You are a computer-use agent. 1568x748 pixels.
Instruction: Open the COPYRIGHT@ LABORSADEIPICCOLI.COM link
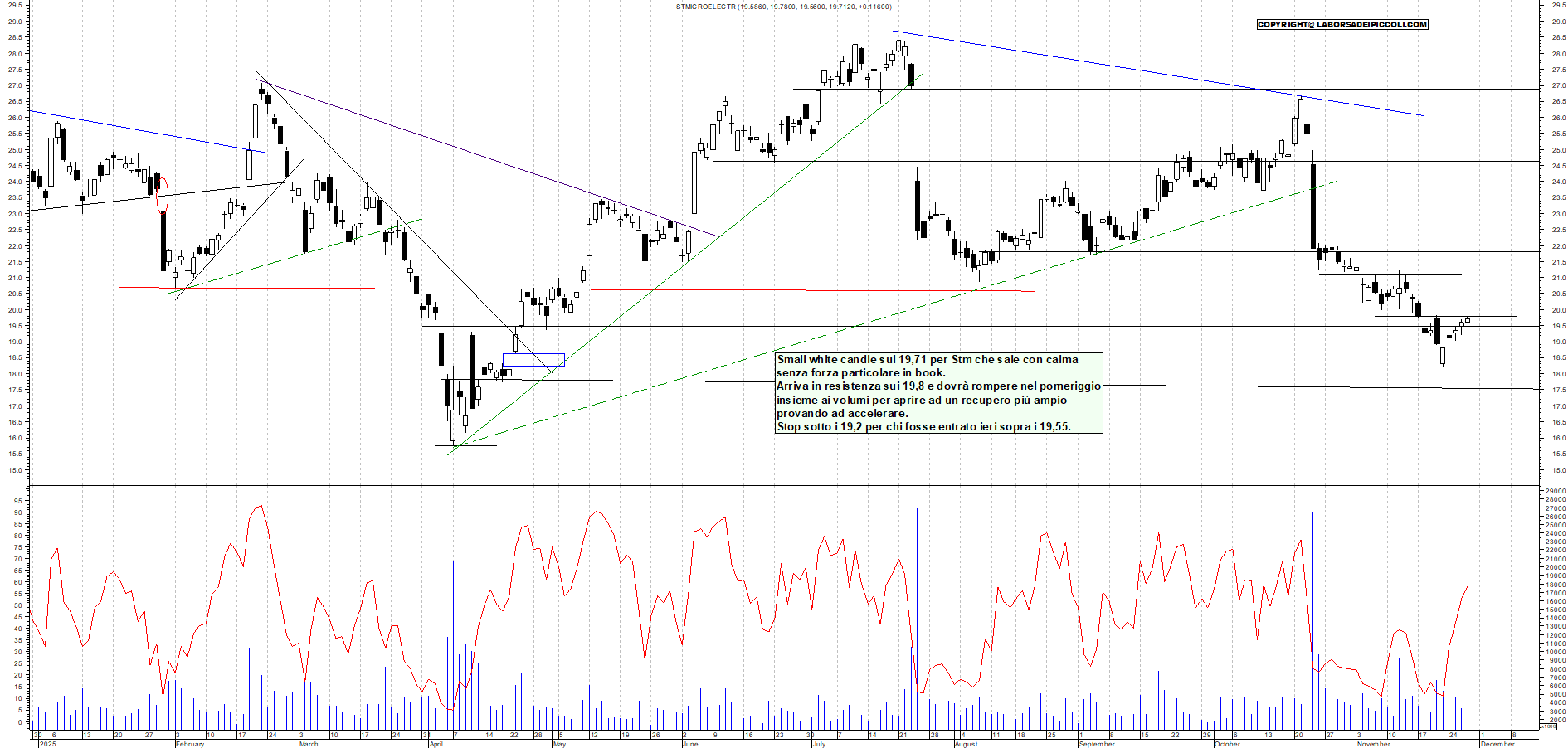(x=1342, y=25)
